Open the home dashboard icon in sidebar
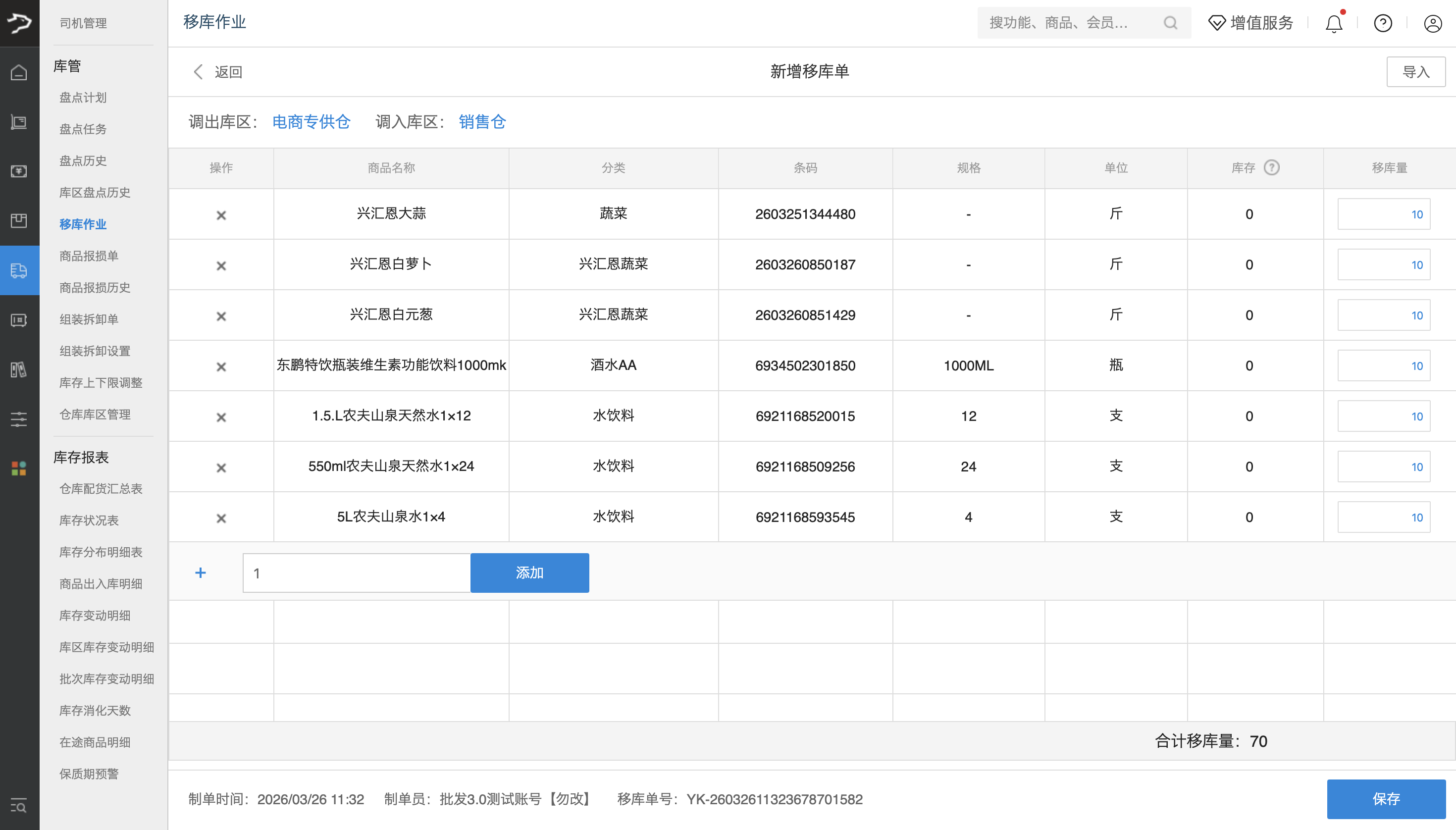Image resolution: width=1456 pixels, height=830 pixels. pyautogui.click(x=19, y=73)
